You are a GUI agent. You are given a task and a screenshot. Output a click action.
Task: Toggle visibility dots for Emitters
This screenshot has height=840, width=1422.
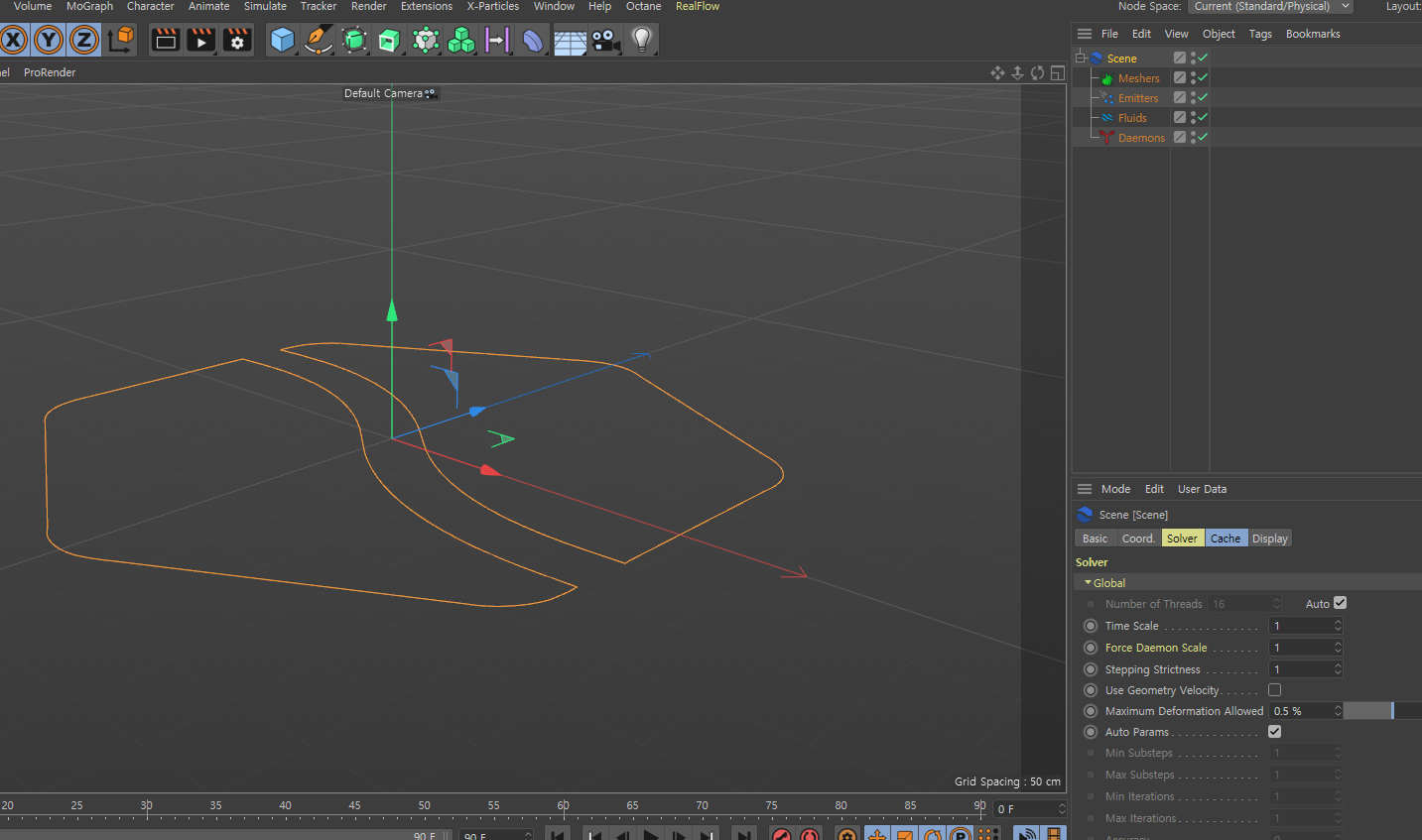point(1193,98)
